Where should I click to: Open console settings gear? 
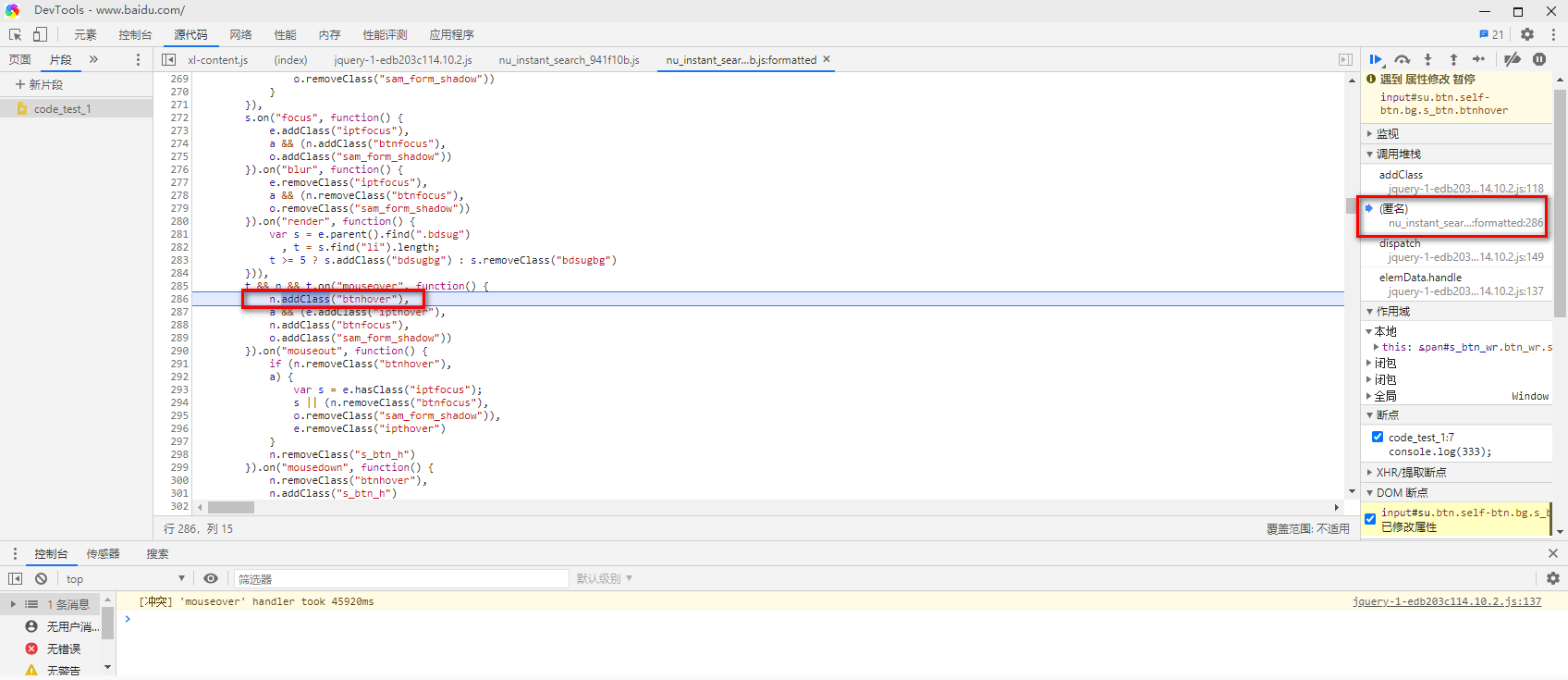tap(1553, 578)
